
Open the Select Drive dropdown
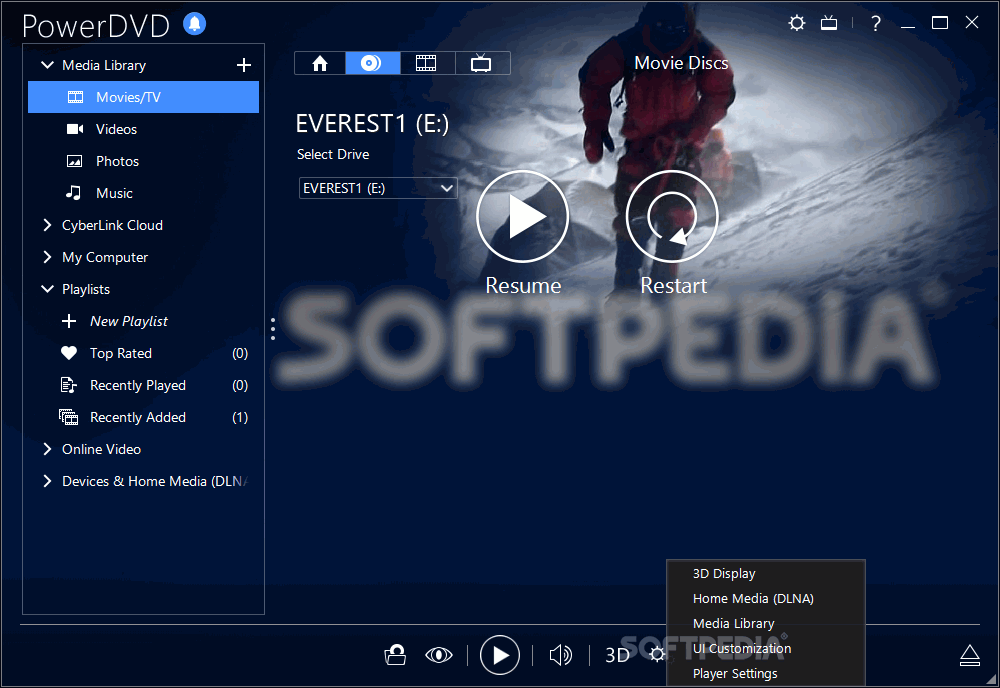pyautogui.click(x=378, y=188)
